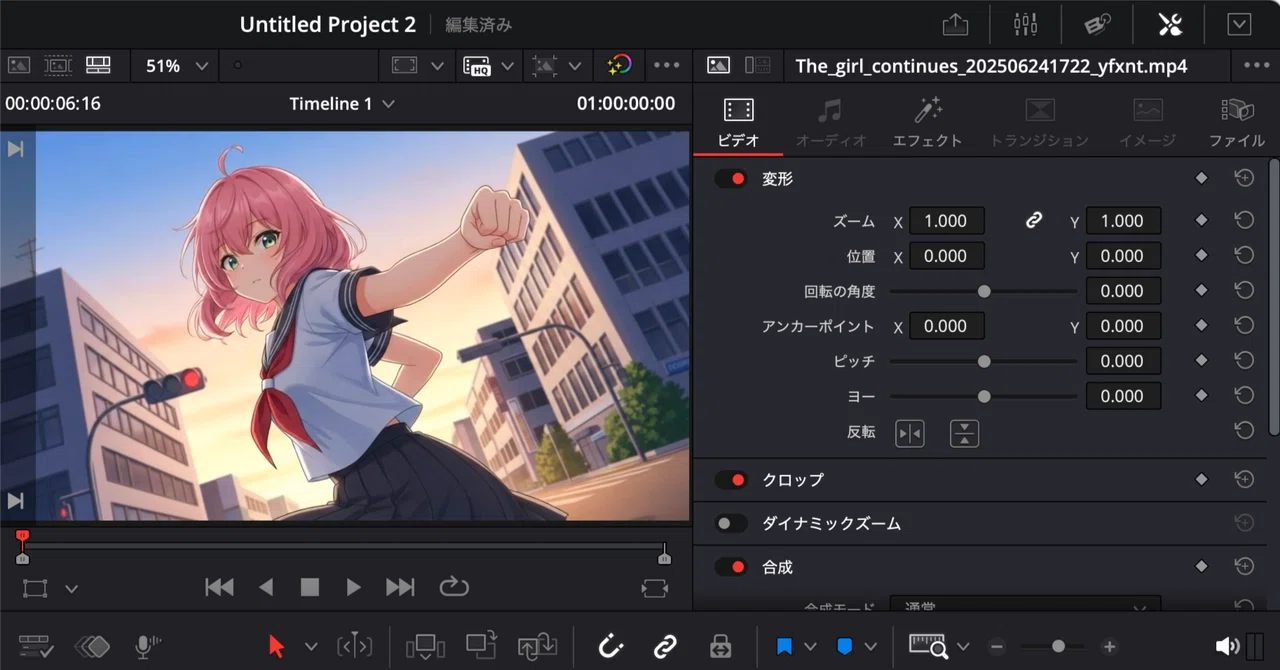Toggle linked selection chain icon
The image size is (1280, 670).
coord(665,647)
